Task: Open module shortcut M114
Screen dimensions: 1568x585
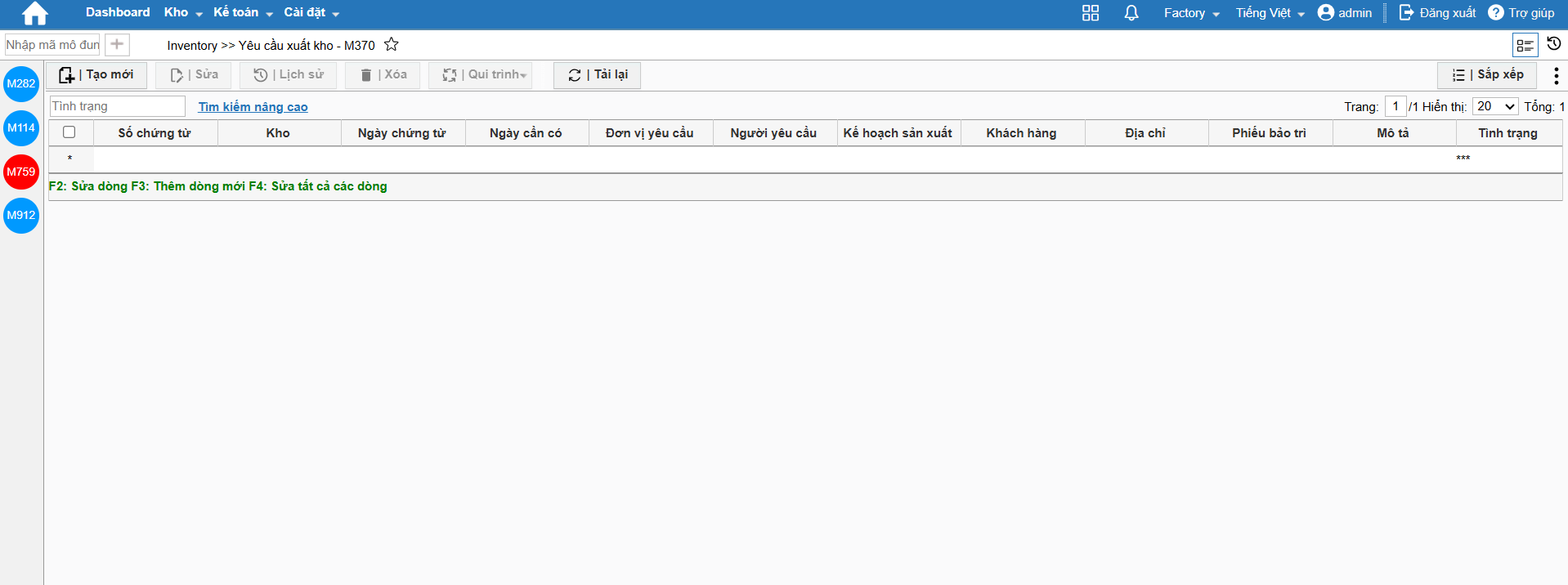Action: click(21, 127)
